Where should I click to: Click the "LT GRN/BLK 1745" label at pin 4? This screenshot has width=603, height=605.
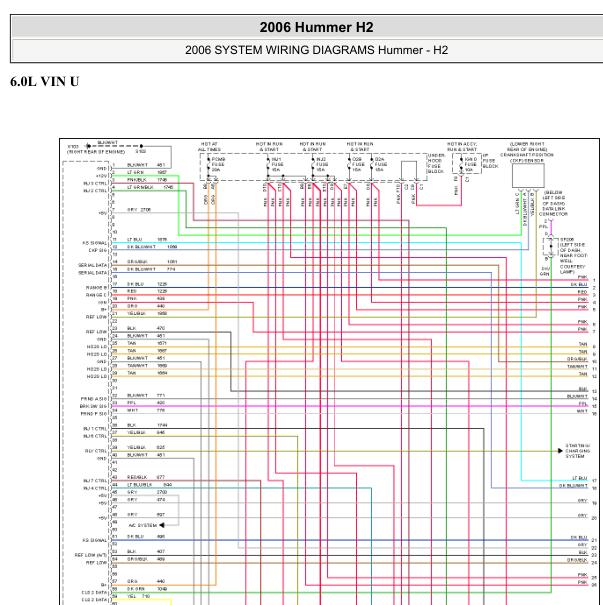coord(150,187)
